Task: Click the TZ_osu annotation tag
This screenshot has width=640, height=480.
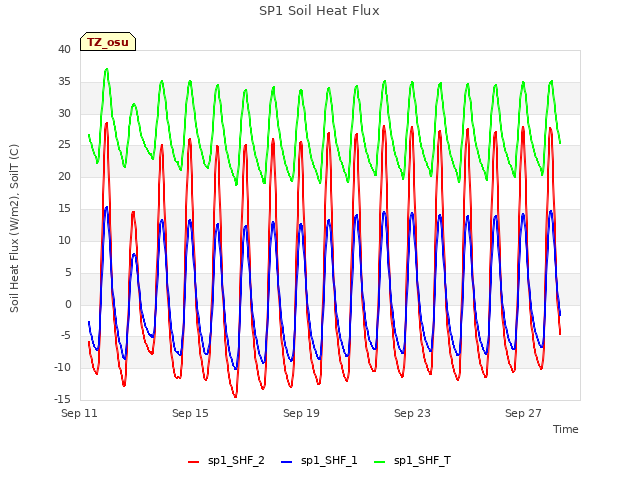Action: coord(108,42)
